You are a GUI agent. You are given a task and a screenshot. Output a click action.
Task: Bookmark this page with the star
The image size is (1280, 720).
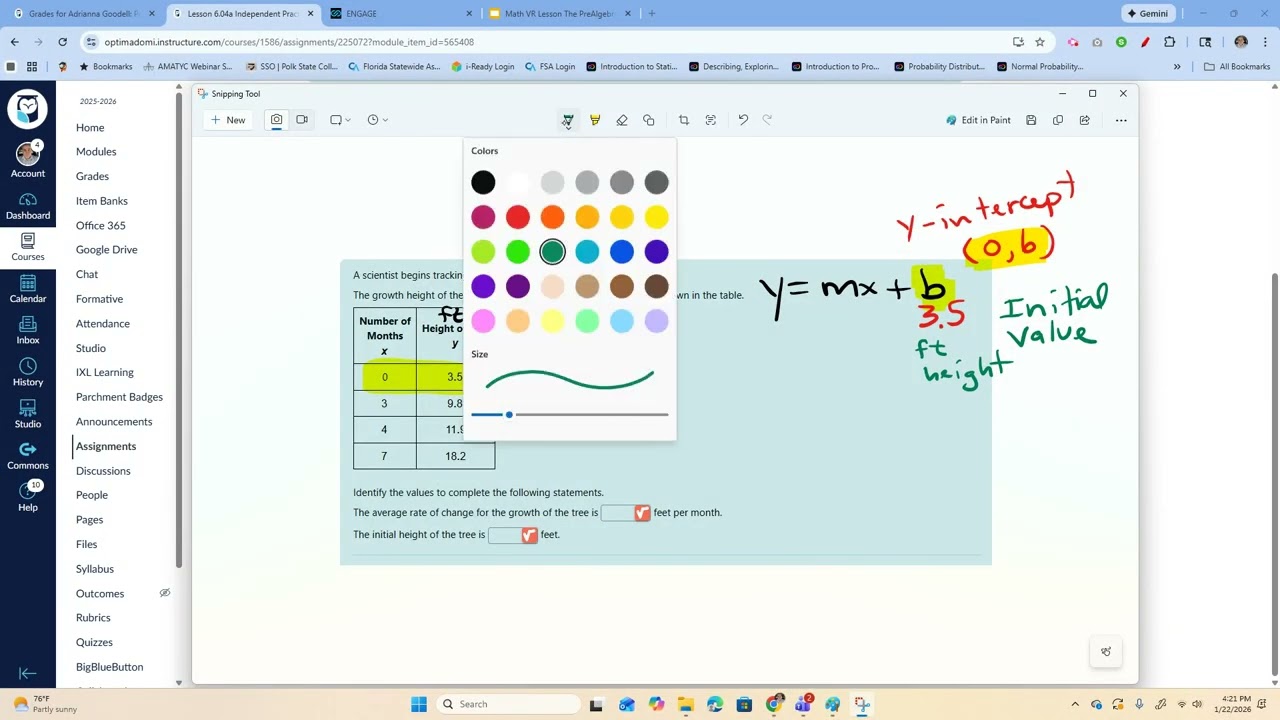tap(1040, 42)
